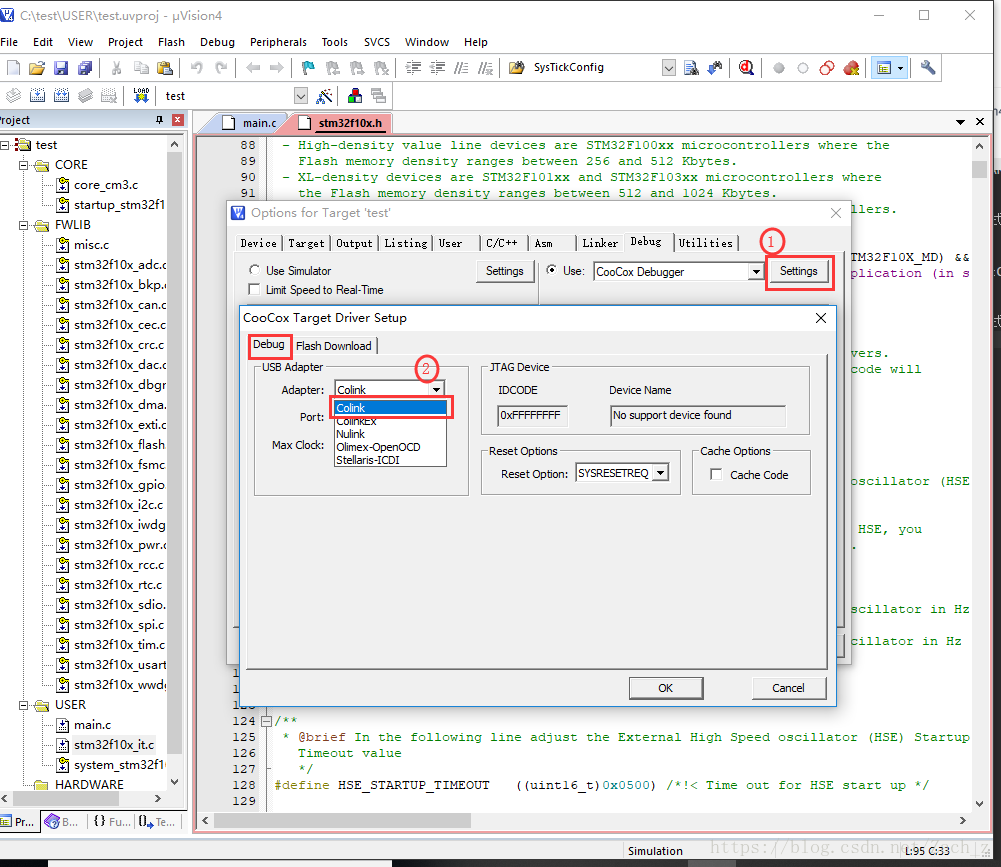
Task: Close the Project panel via red X
Action: point(178,120)
